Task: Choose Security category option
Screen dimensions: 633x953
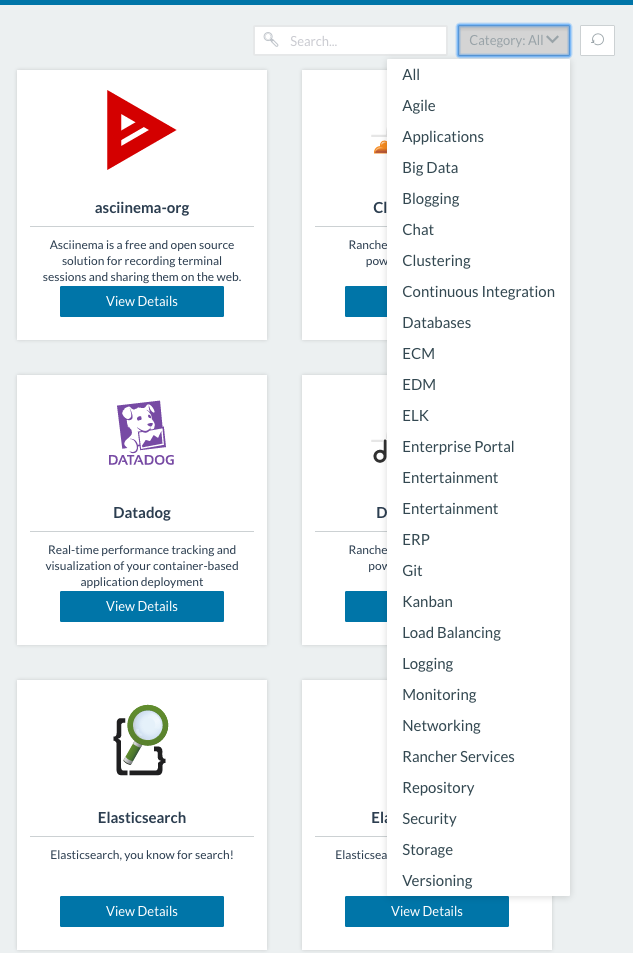Action: pos(429,819)
